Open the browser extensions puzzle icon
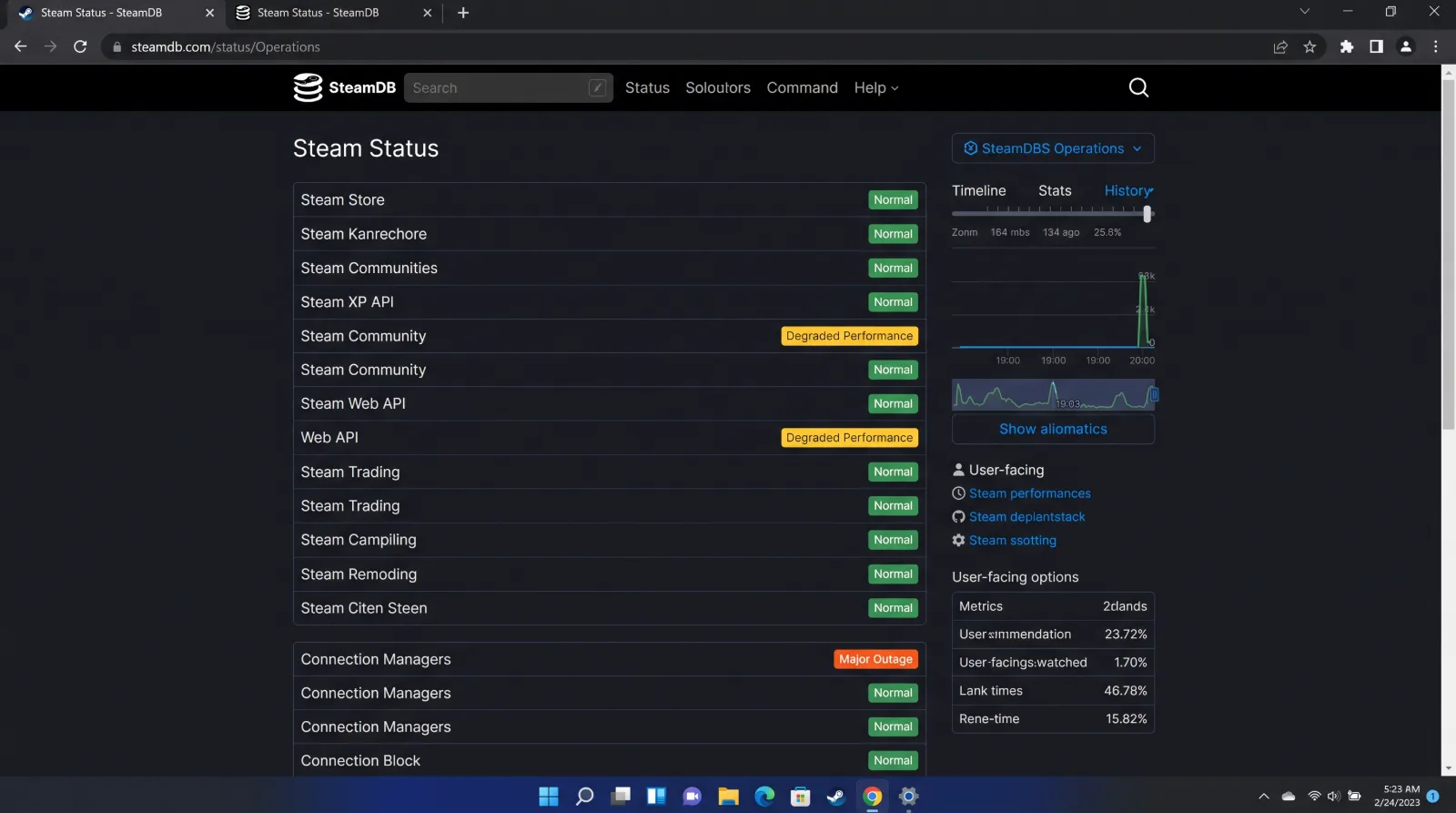Screen dimensions: 1456x813 click(1347, 46)
